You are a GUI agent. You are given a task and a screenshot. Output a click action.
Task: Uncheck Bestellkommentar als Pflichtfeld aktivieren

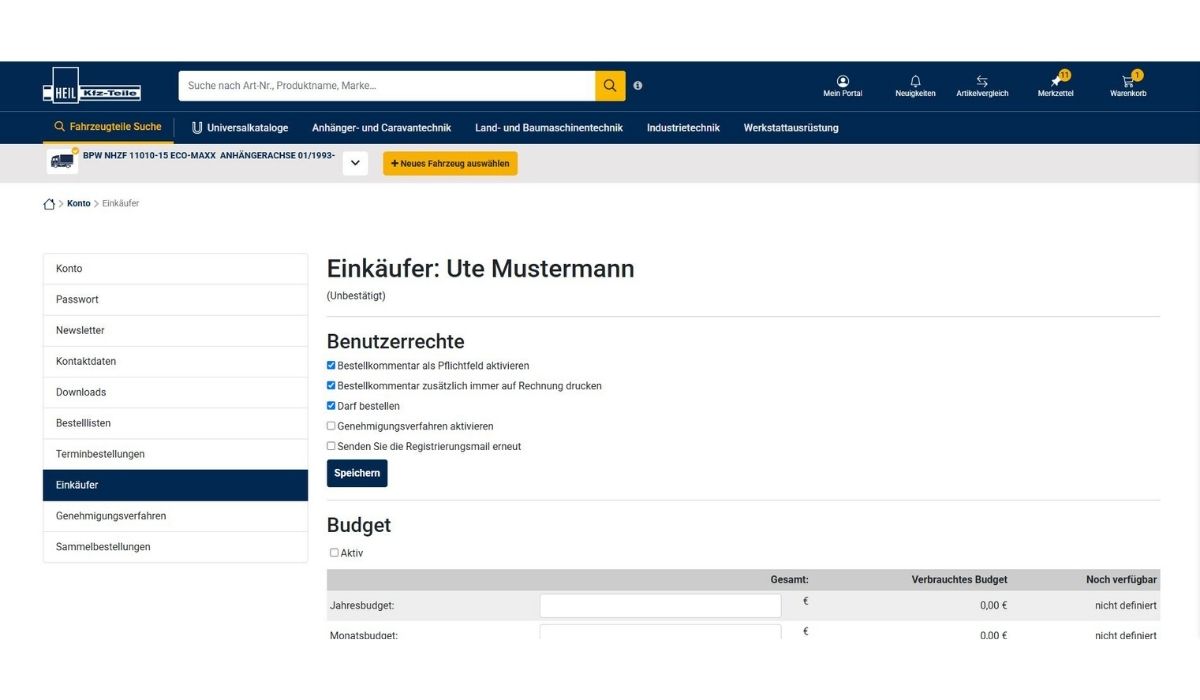point(332,366)
